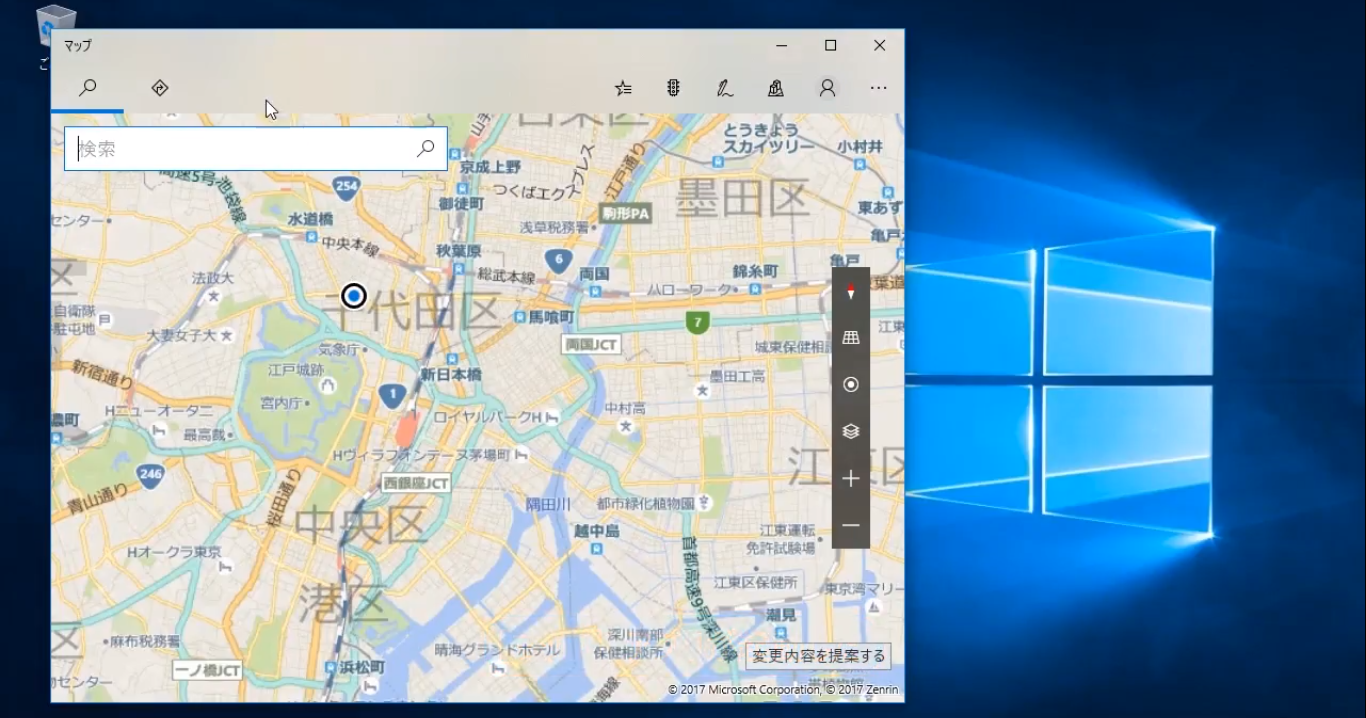This screenshot has height=718, width=1366.
Task: Show my location with the target icon
Action: click(851, 384)
